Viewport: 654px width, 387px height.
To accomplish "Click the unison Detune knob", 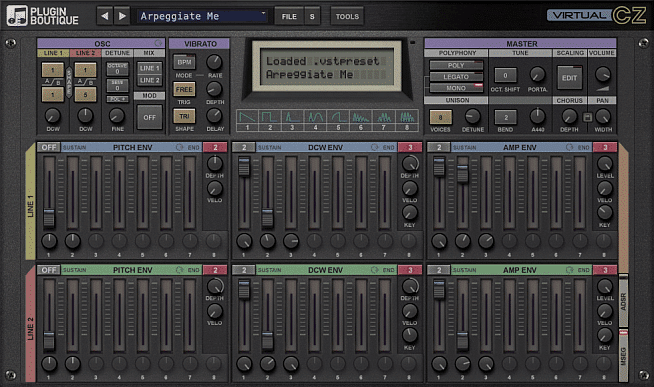I will point(473,116).
